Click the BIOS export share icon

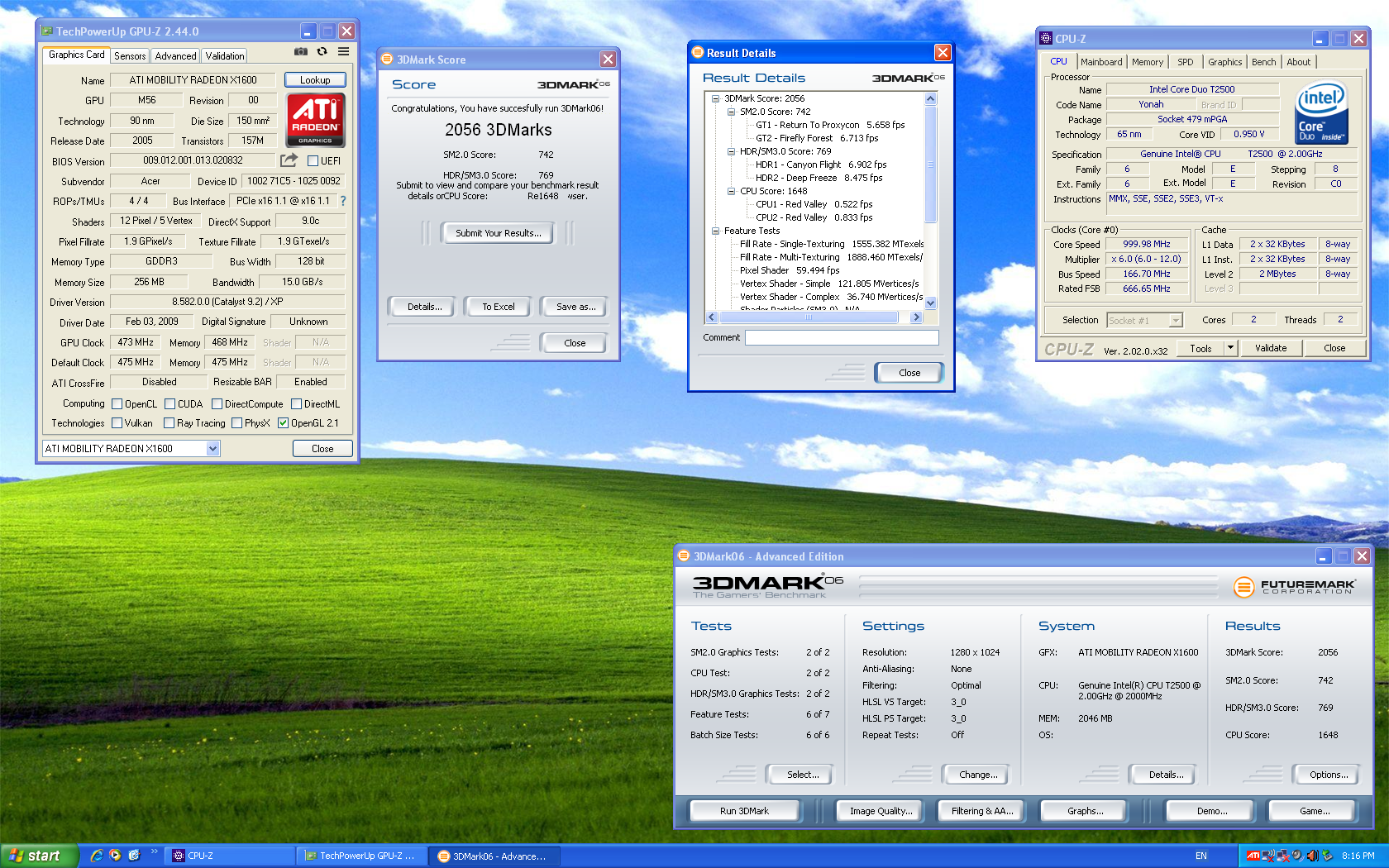point(289,160)
